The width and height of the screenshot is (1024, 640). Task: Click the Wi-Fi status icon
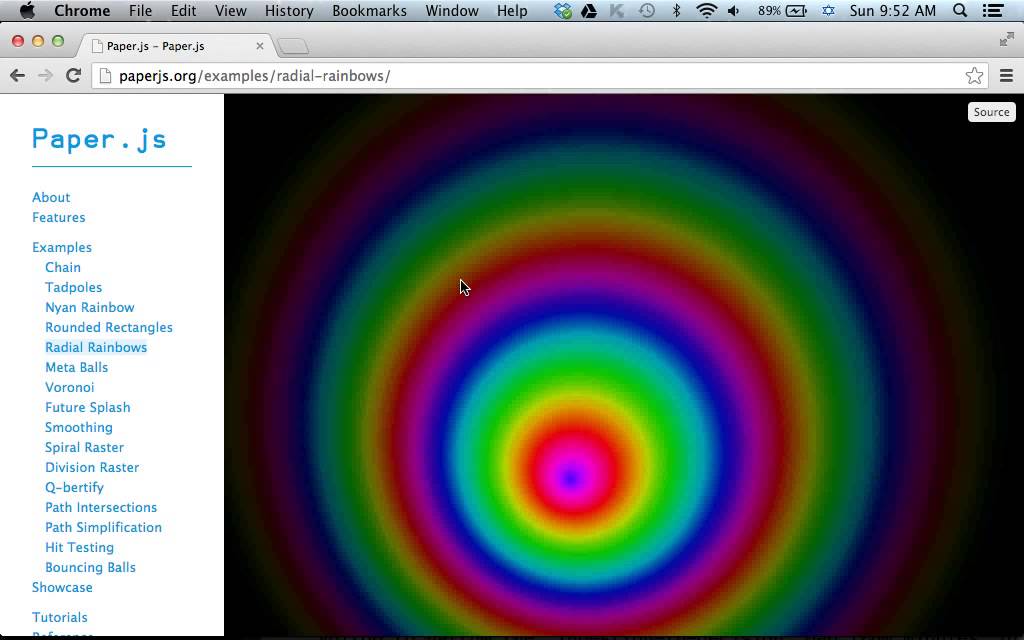(x=706, y=10)
